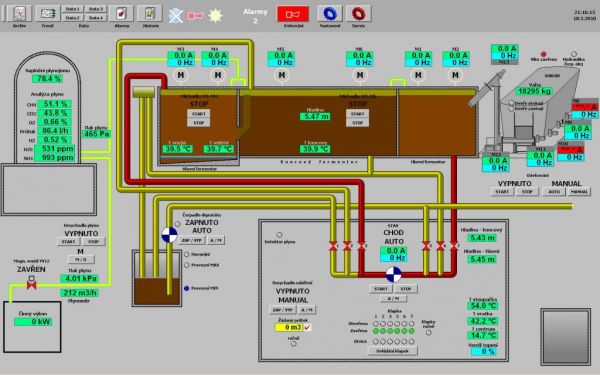The image size is (600, 375).
Task: Select the M4 motor symbol
Action: point(217,75)
